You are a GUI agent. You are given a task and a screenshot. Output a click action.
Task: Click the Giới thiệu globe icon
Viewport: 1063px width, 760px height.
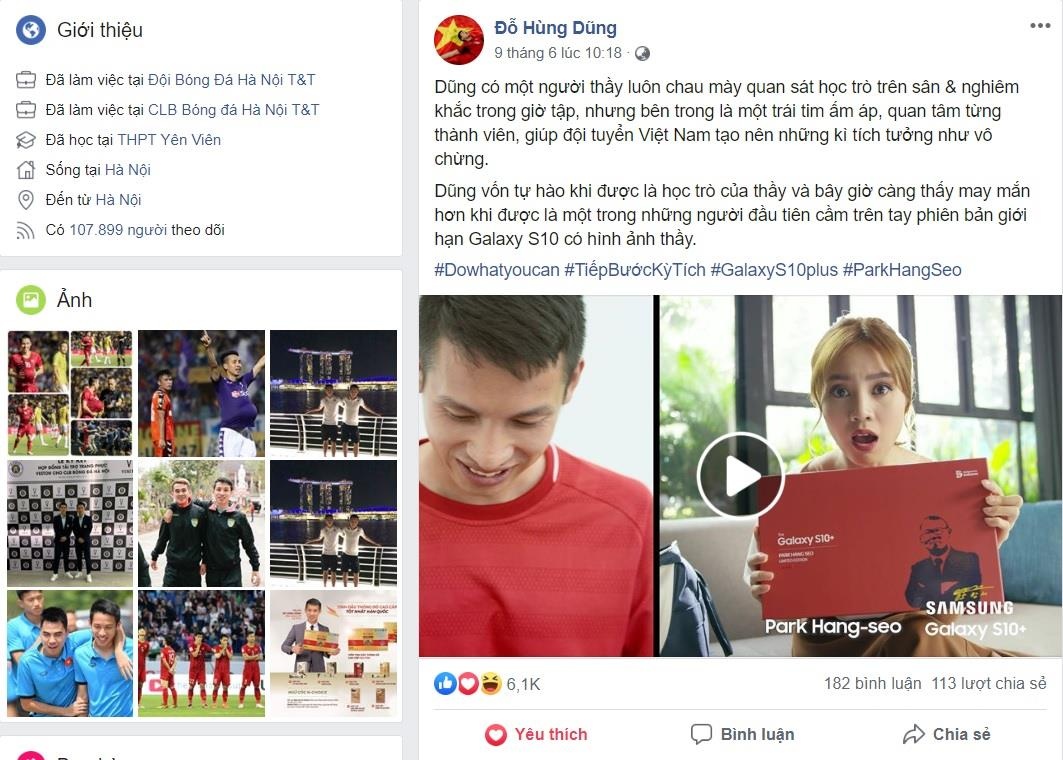(x=31, y=30)
